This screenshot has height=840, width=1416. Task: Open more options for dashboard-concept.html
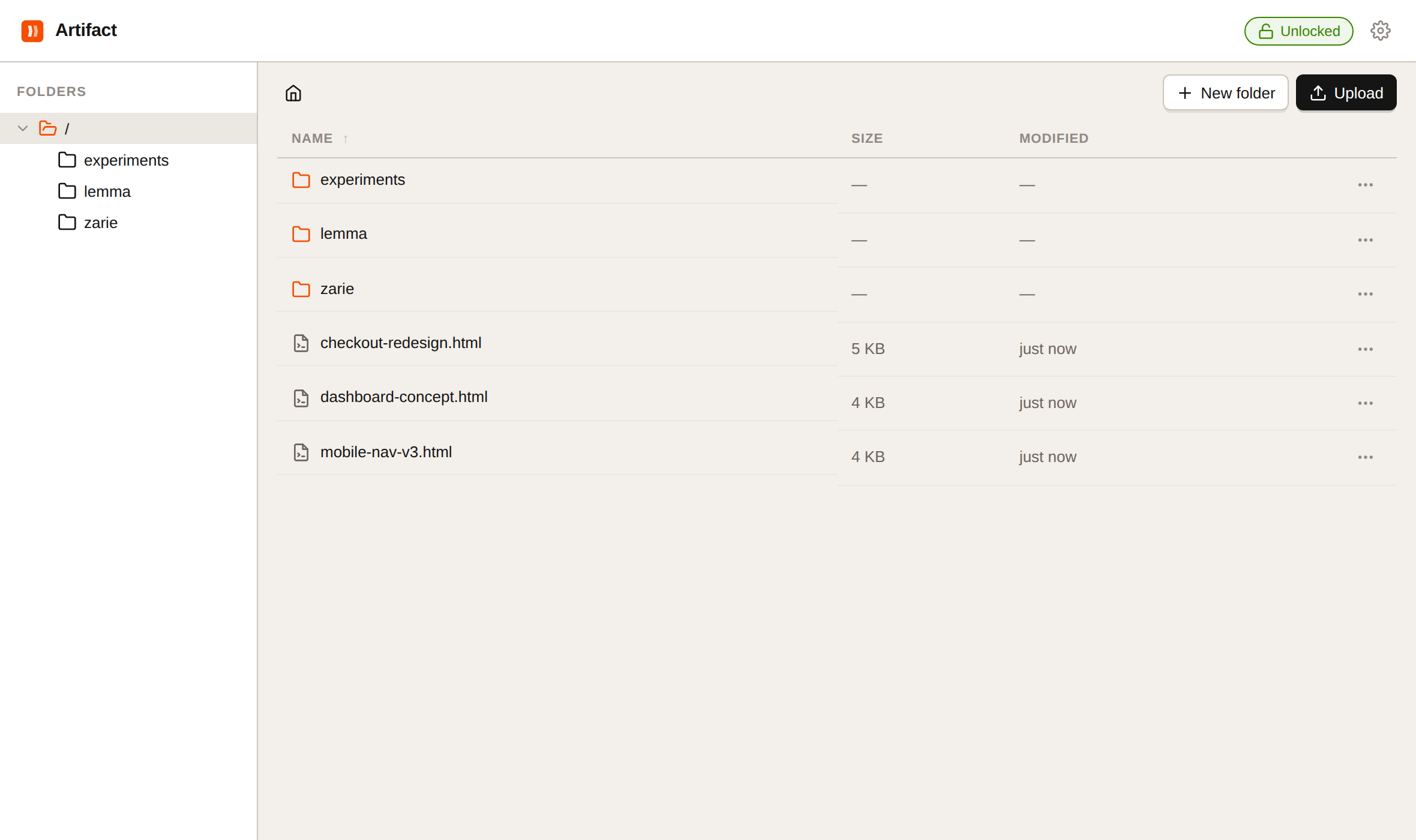(1366, 403)
